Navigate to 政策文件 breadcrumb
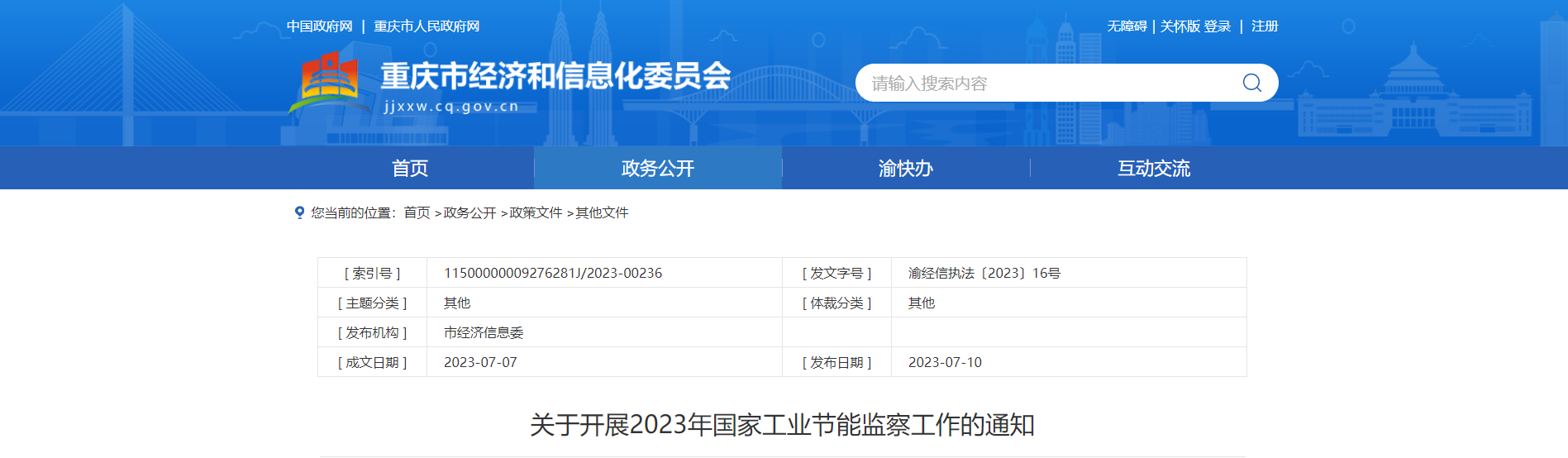Screen dimensions: 1568x458 [x=536, y=212]
